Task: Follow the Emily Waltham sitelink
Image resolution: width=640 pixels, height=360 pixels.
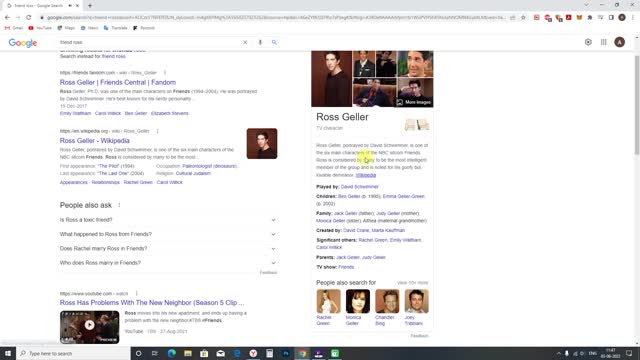Action: click(75, 113)
